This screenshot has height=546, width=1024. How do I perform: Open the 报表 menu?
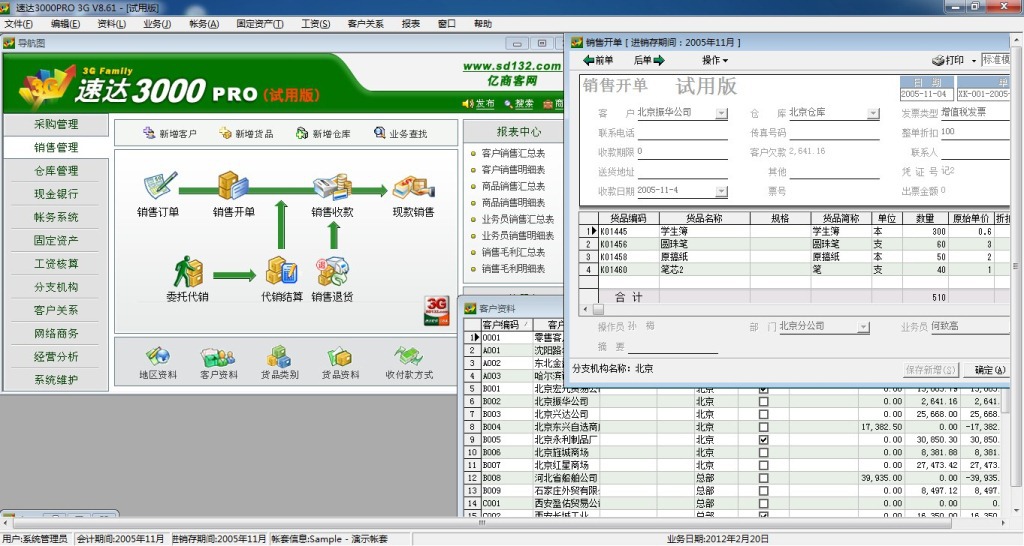[x=411, y=24]
